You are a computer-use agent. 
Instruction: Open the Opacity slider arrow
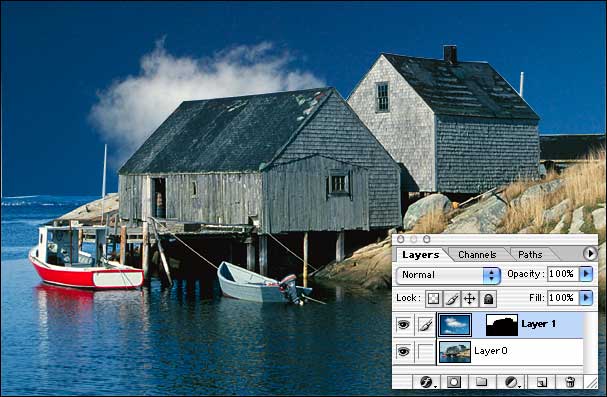click(586, 274)
